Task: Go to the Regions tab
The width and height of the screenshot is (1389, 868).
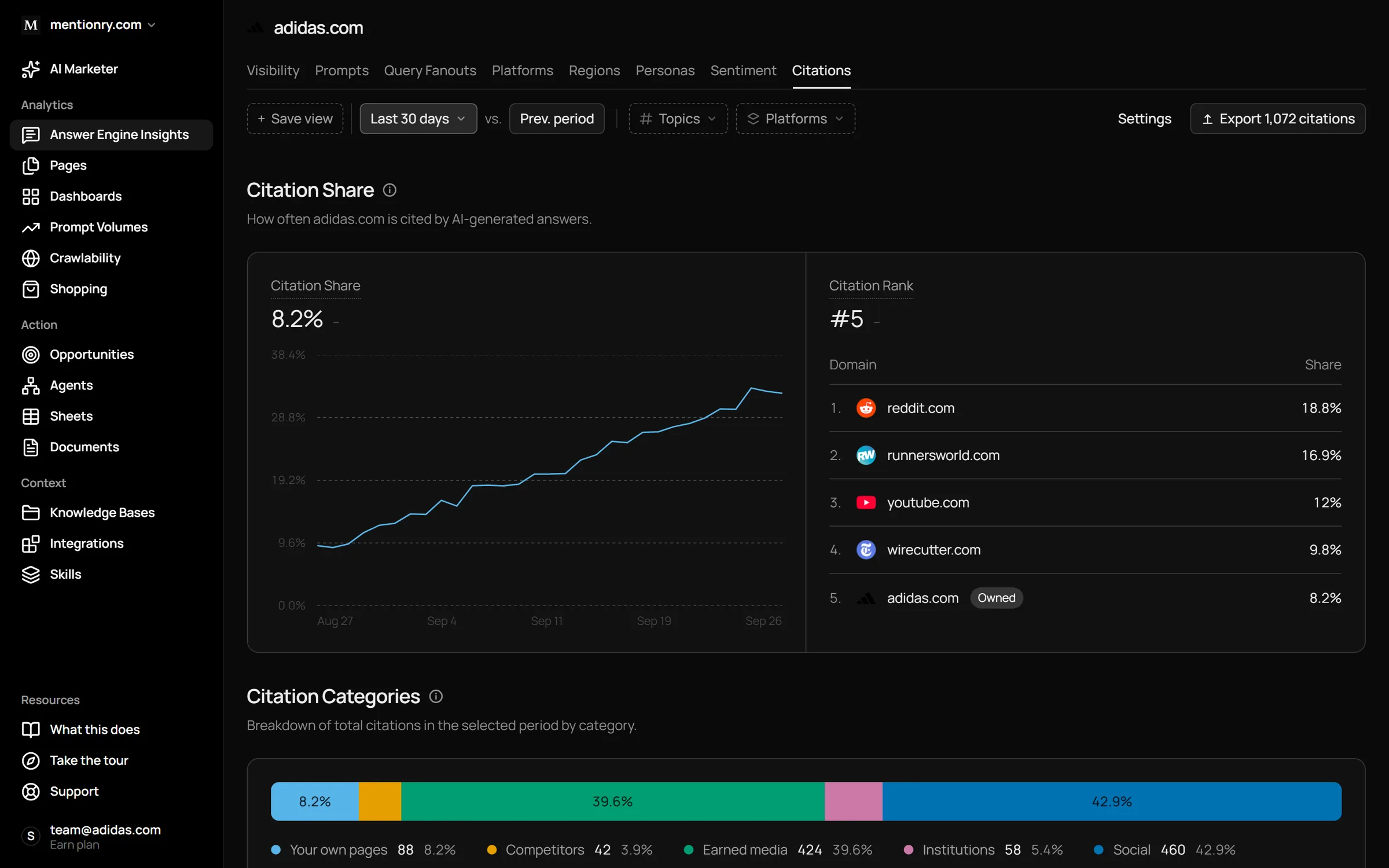Action: coord(594,71)
